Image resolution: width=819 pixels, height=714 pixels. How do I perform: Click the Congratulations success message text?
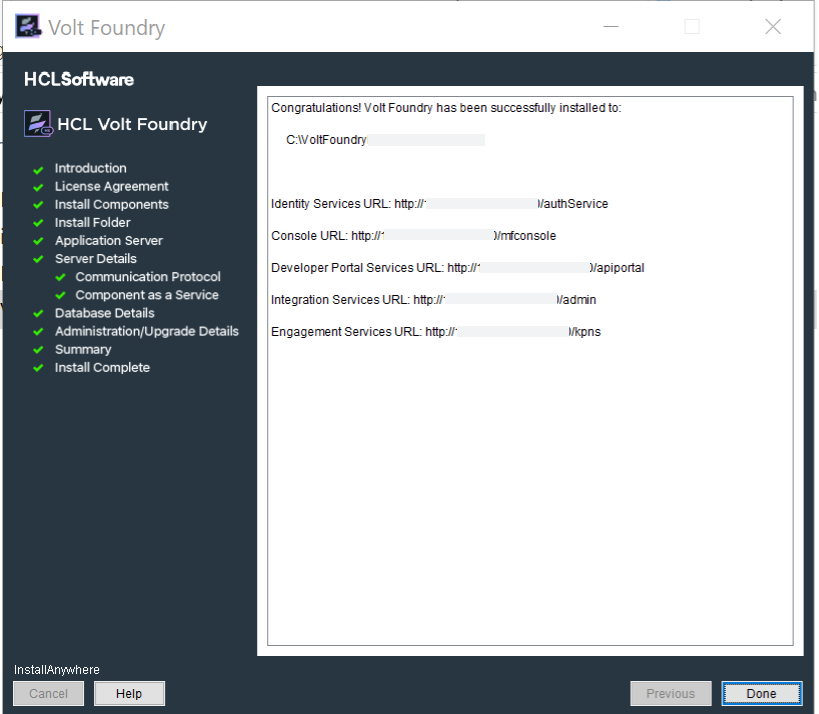pyautogui.click(x=446, y=108)
